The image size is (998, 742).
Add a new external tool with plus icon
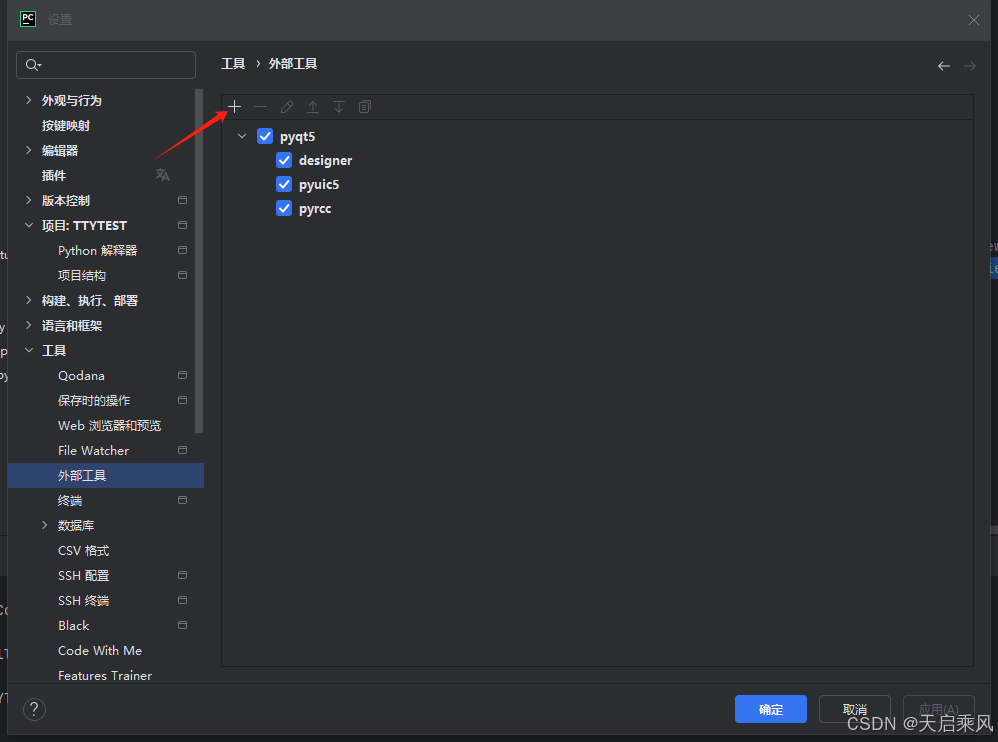(235, 107)
